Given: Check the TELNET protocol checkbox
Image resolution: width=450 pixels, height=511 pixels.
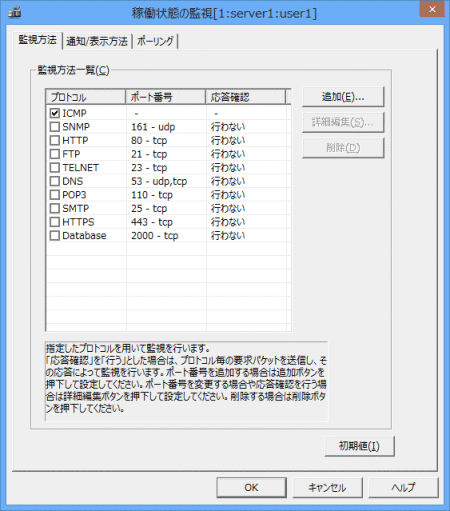Looking at the screenshot, I should 55,167.
